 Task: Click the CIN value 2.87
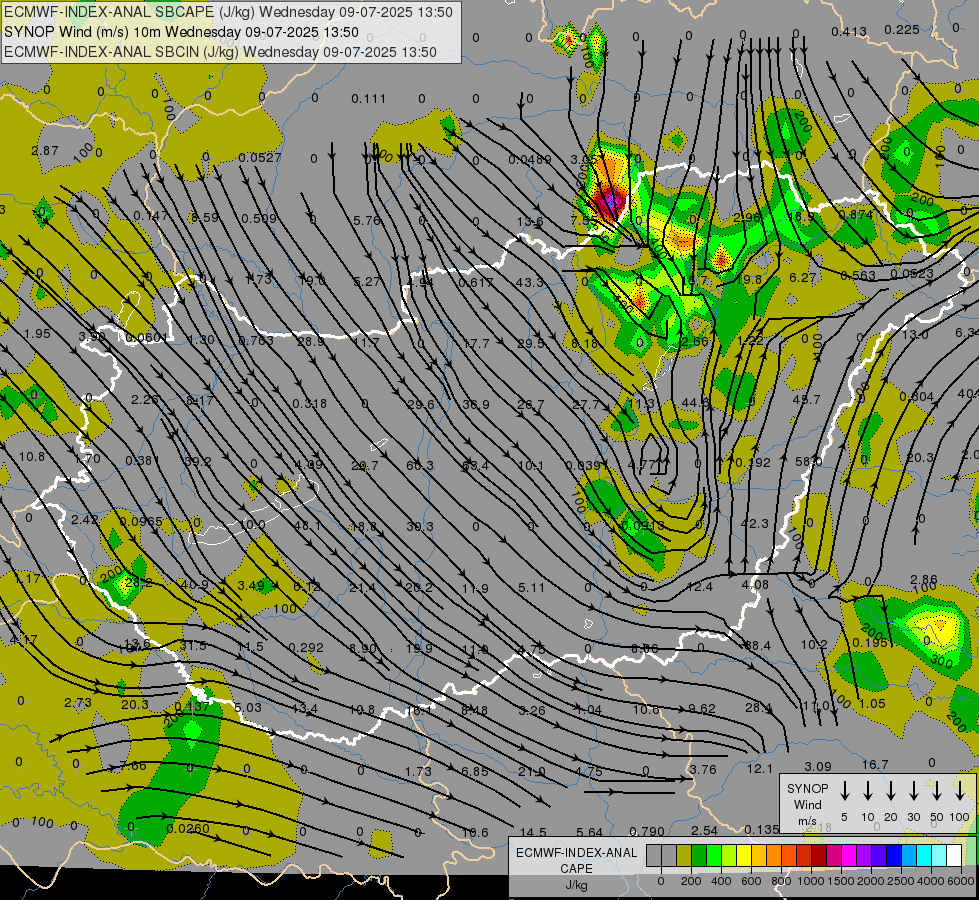coord(45,151)
